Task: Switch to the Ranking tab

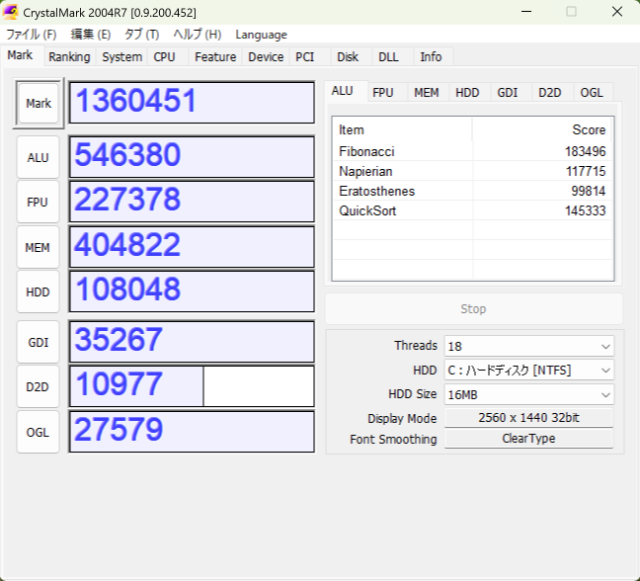Action: tap(69, 57)
